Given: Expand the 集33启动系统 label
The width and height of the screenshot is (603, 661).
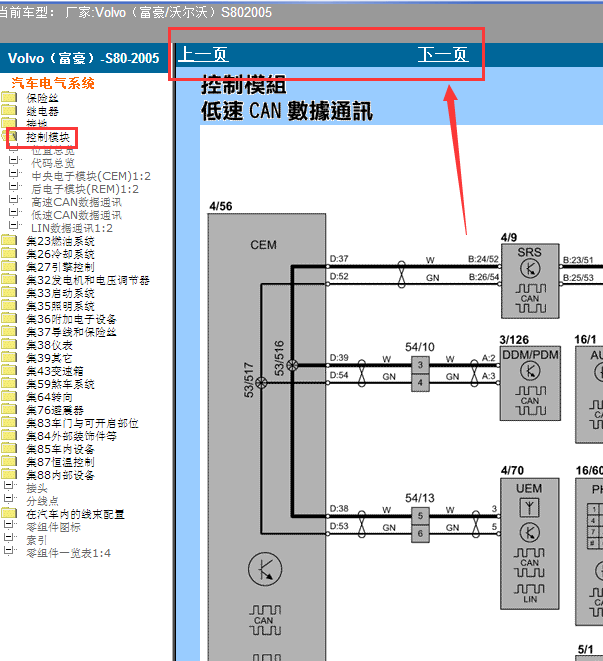Looking at the screenshot, I should (x=60, y=293).
